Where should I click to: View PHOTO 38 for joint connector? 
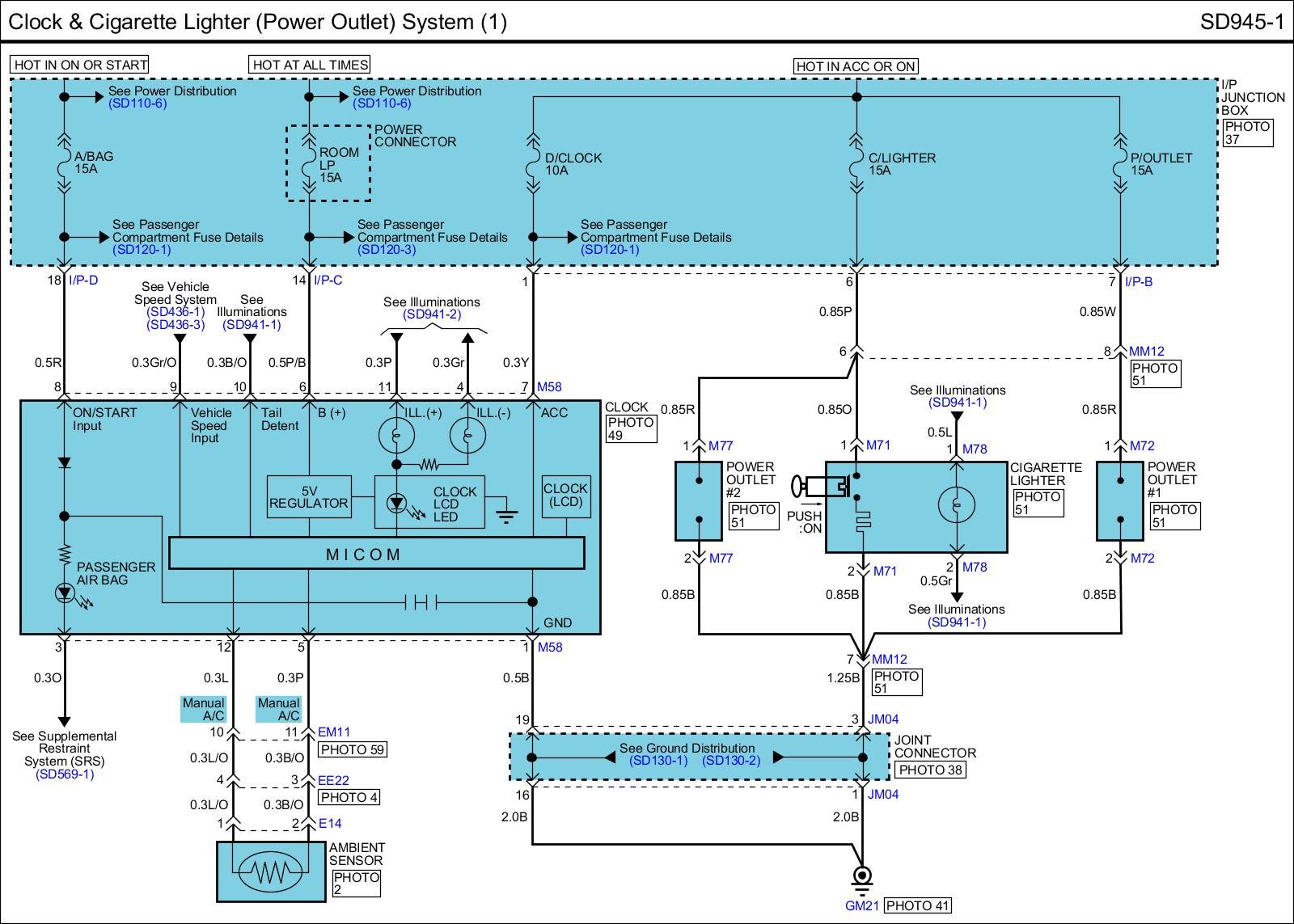click(930, 770)
